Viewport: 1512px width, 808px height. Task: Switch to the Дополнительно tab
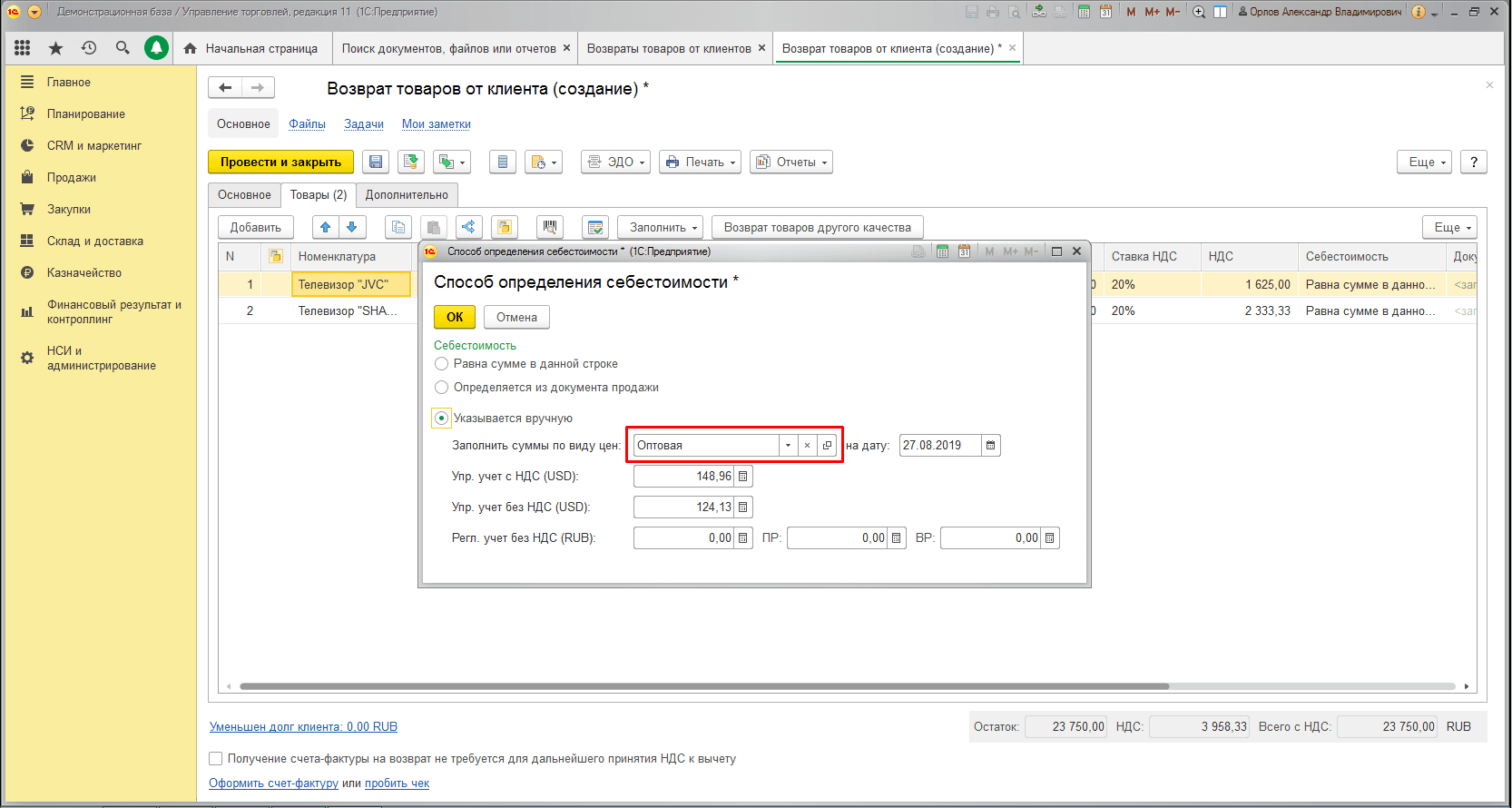tap(407, 195)
